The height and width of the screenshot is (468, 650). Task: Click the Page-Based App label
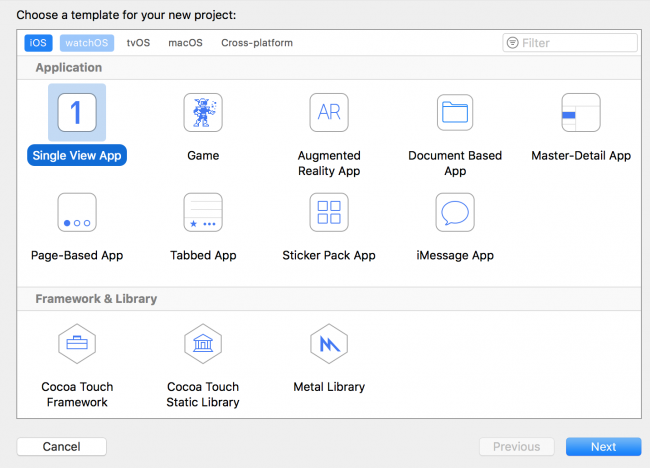[77, 255]
